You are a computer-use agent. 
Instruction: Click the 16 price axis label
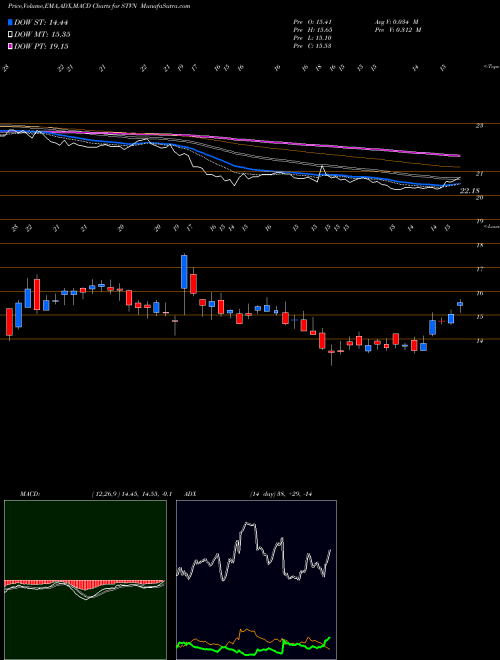pos(479,293)
